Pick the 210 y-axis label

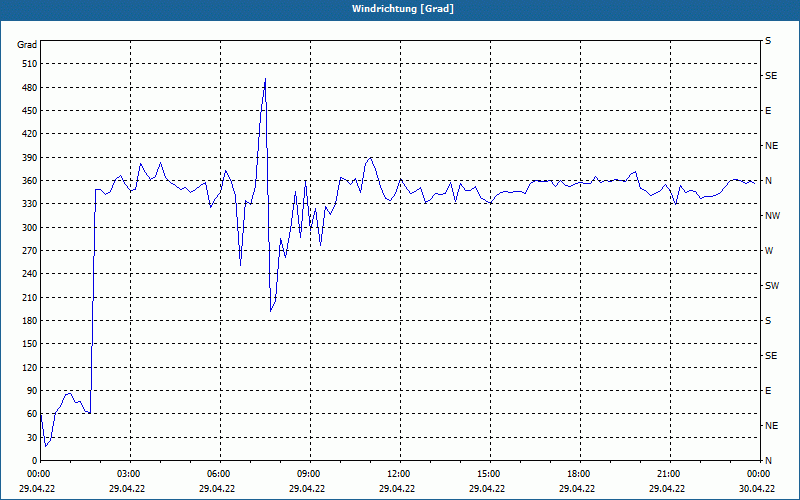point(30,297)
